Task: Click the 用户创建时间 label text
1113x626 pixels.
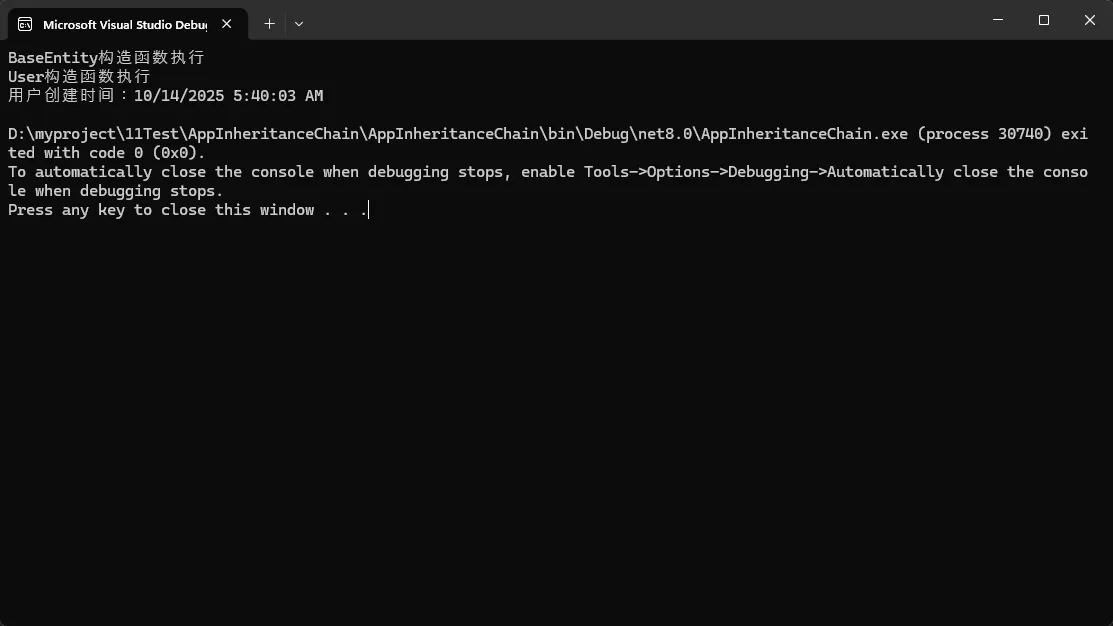Action: [64, 96]
